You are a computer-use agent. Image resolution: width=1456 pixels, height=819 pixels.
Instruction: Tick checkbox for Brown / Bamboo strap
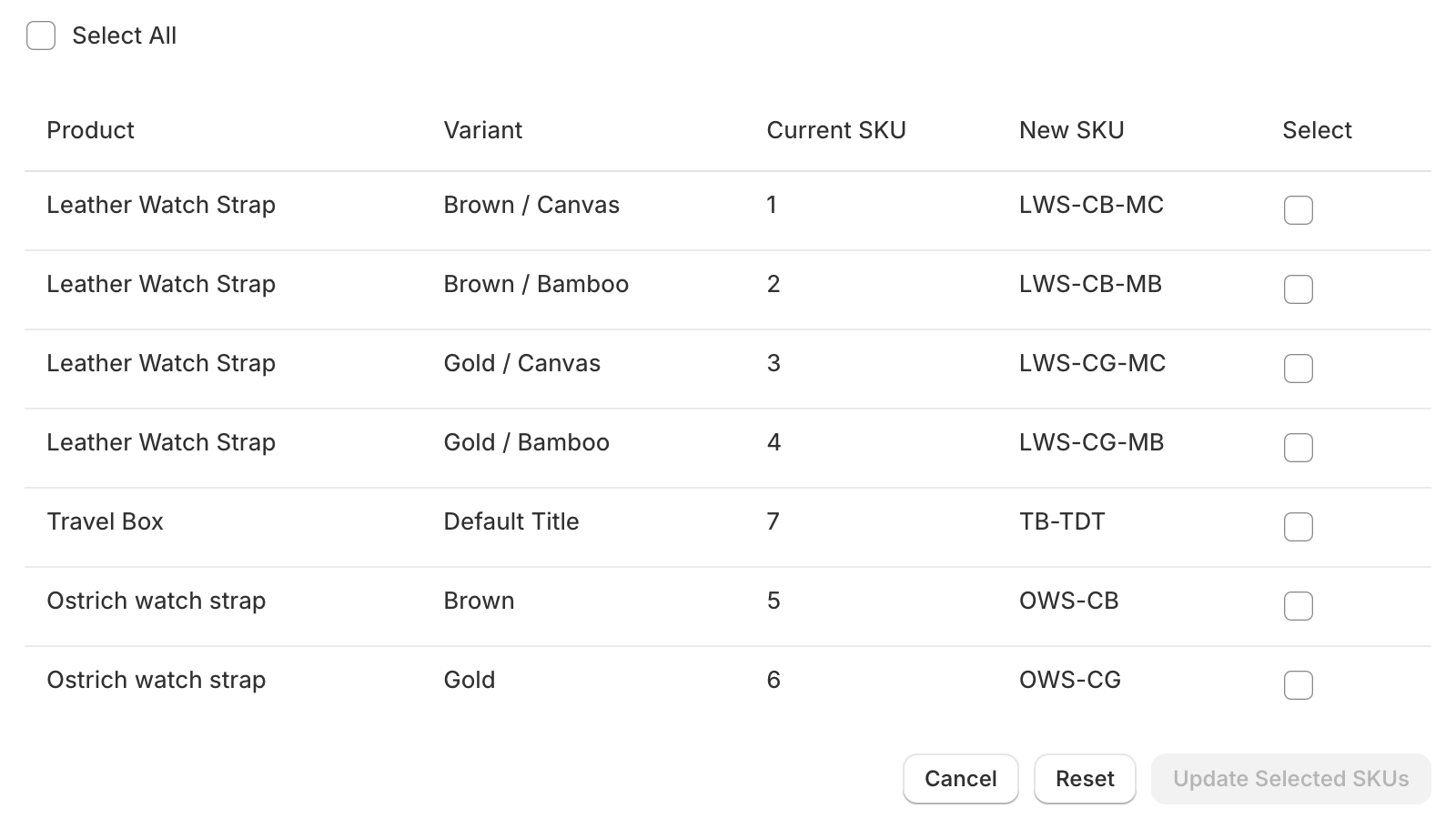tap(1298, 289)
